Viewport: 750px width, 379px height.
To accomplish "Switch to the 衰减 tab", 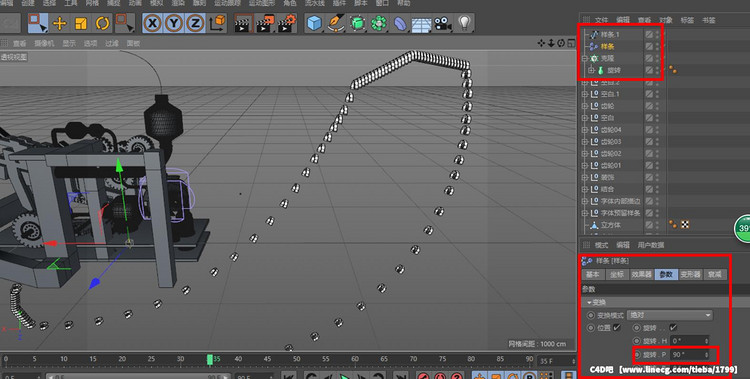I will 715,274.
